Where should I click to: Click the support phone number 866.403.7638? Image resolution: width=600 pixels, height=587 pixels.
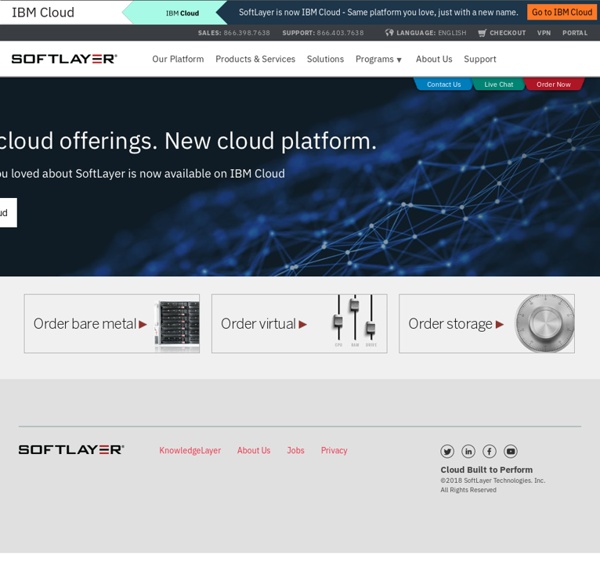click(340, 33)
